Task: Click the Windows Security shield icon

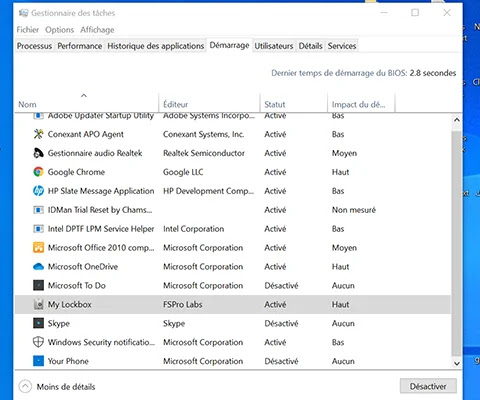Action: coord(38,342)
